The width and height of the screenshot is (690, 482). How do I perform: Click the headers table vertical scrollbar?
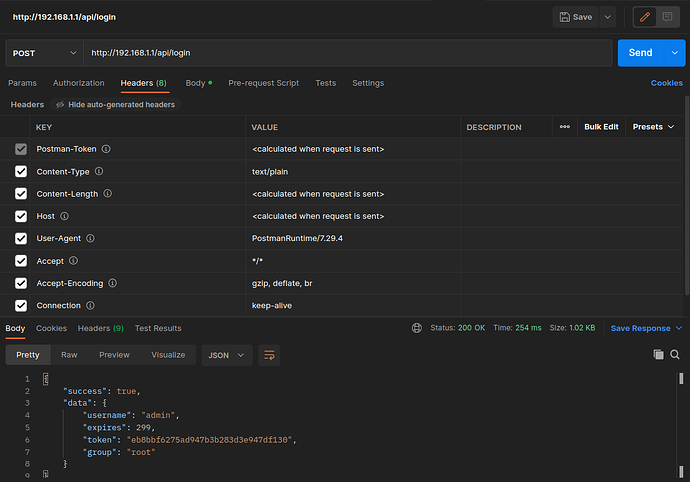point(687,195)
